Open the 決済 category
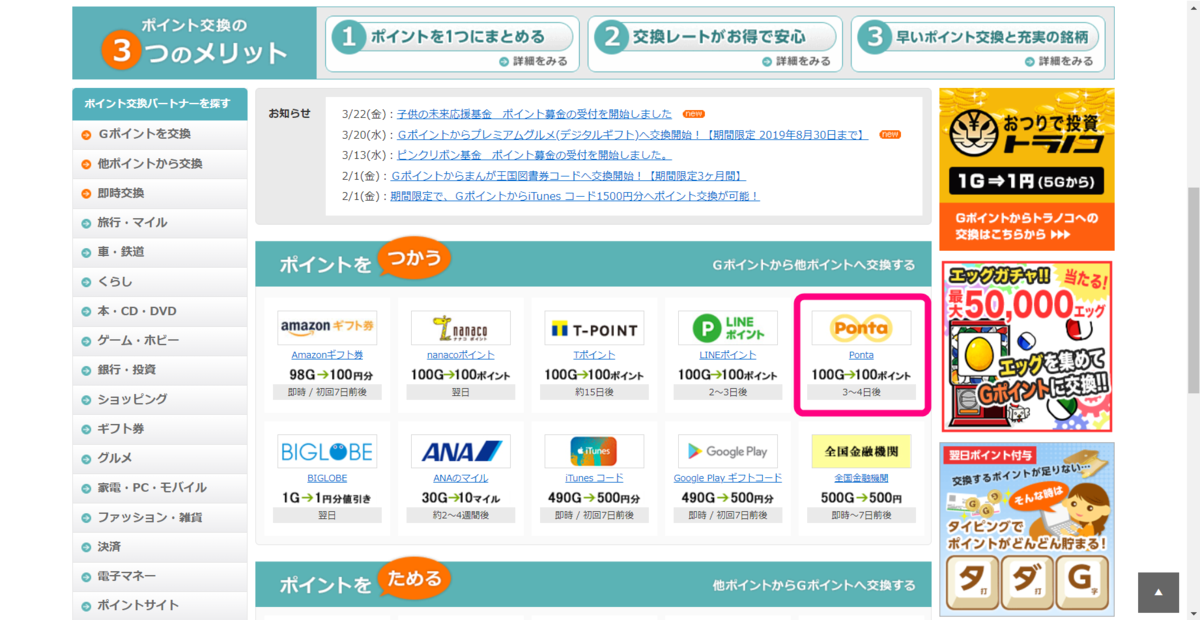 coord(160,547)
